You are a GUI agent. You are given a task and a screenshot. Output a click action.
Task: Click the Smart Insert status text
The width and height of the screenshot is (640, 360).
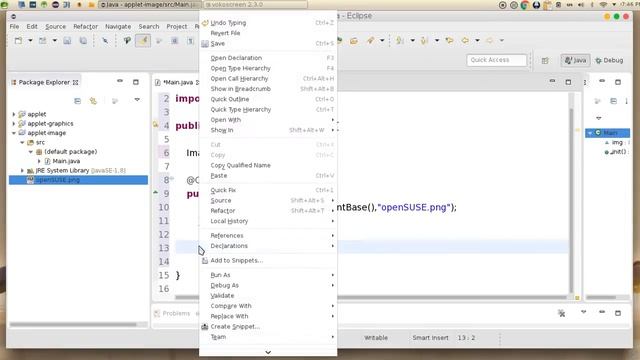pos(430,338)
